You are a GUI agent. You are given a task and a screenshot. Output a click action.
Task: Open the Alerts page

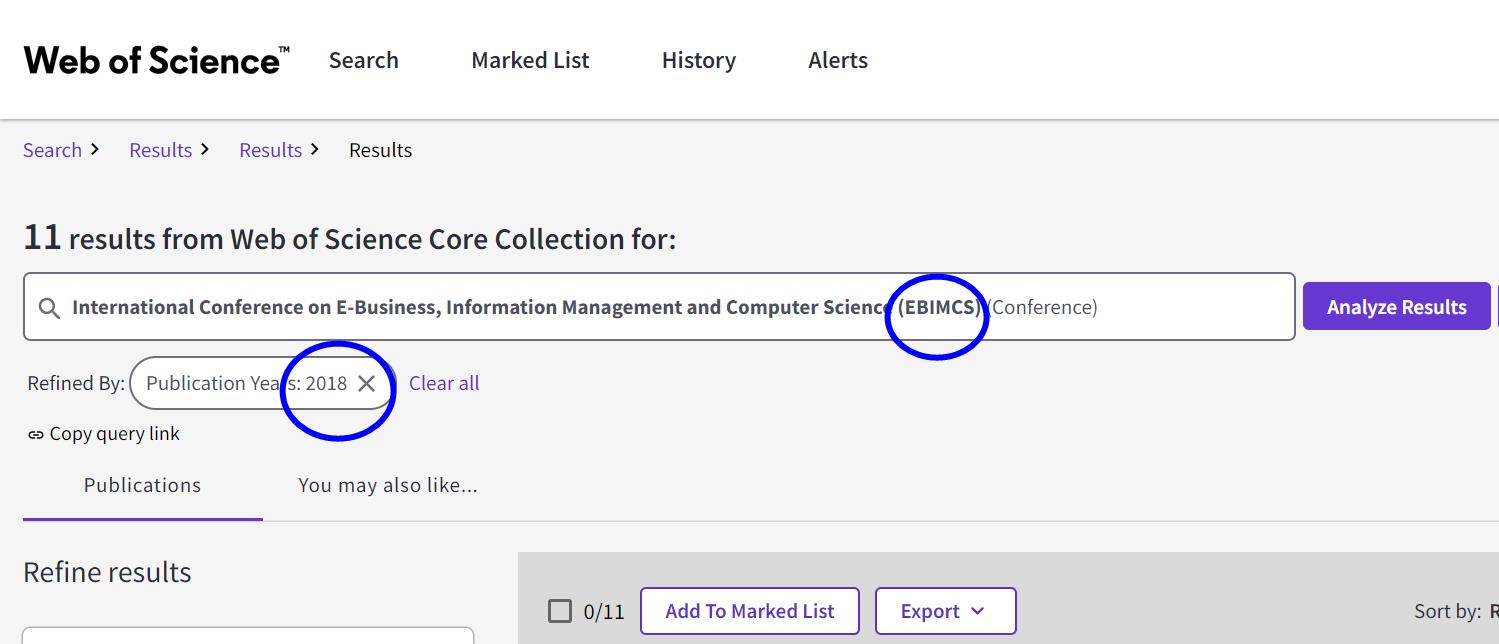(838, 60)
